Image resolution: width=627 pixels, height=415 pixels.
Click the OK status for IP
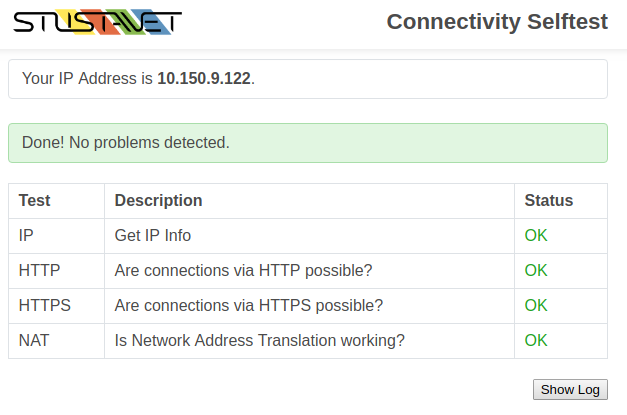pyautogui.click(x=536, y=235)
